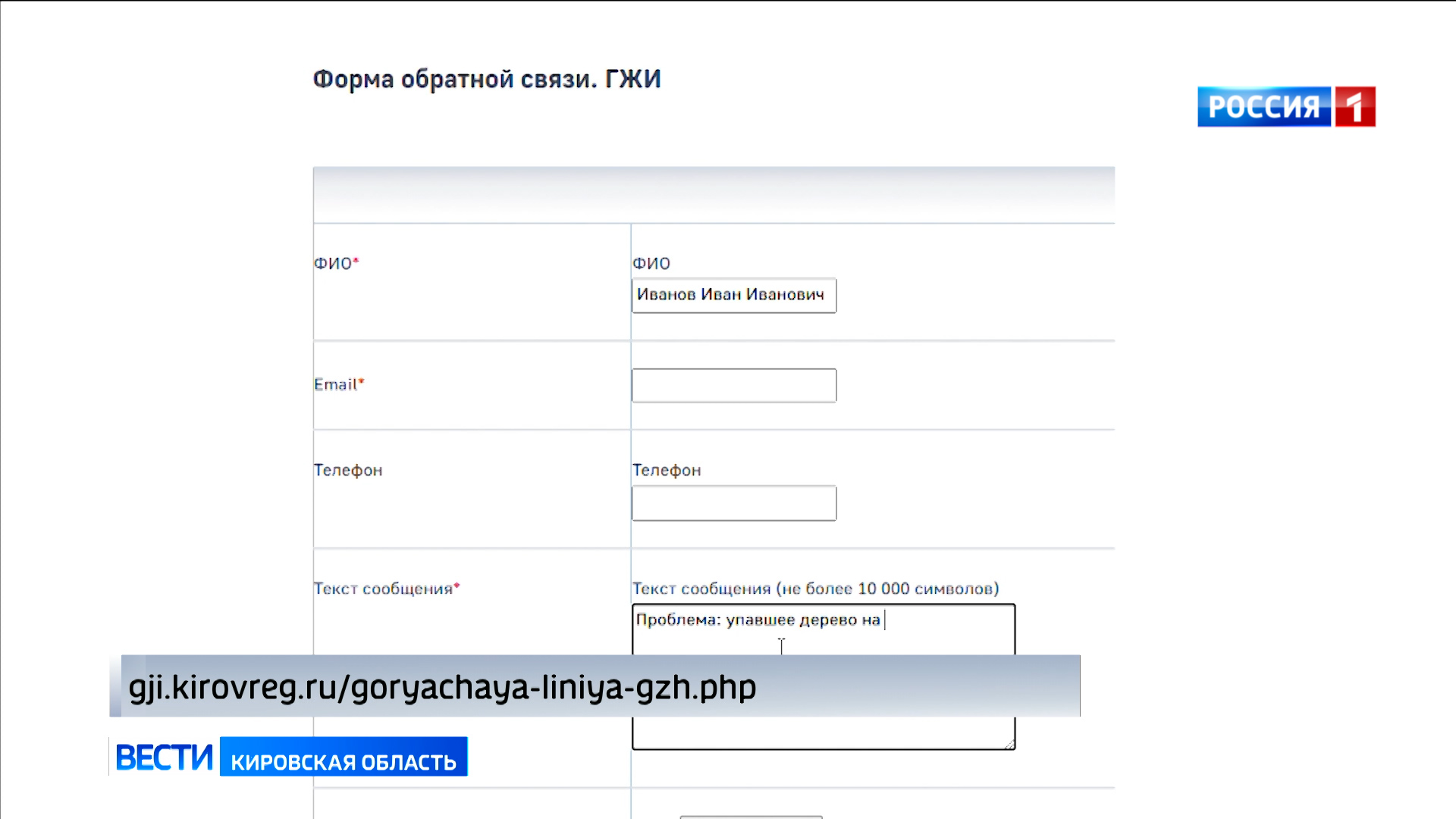Click the ФИО input containing Иванов Иван Иванович

tap(733, 295)
